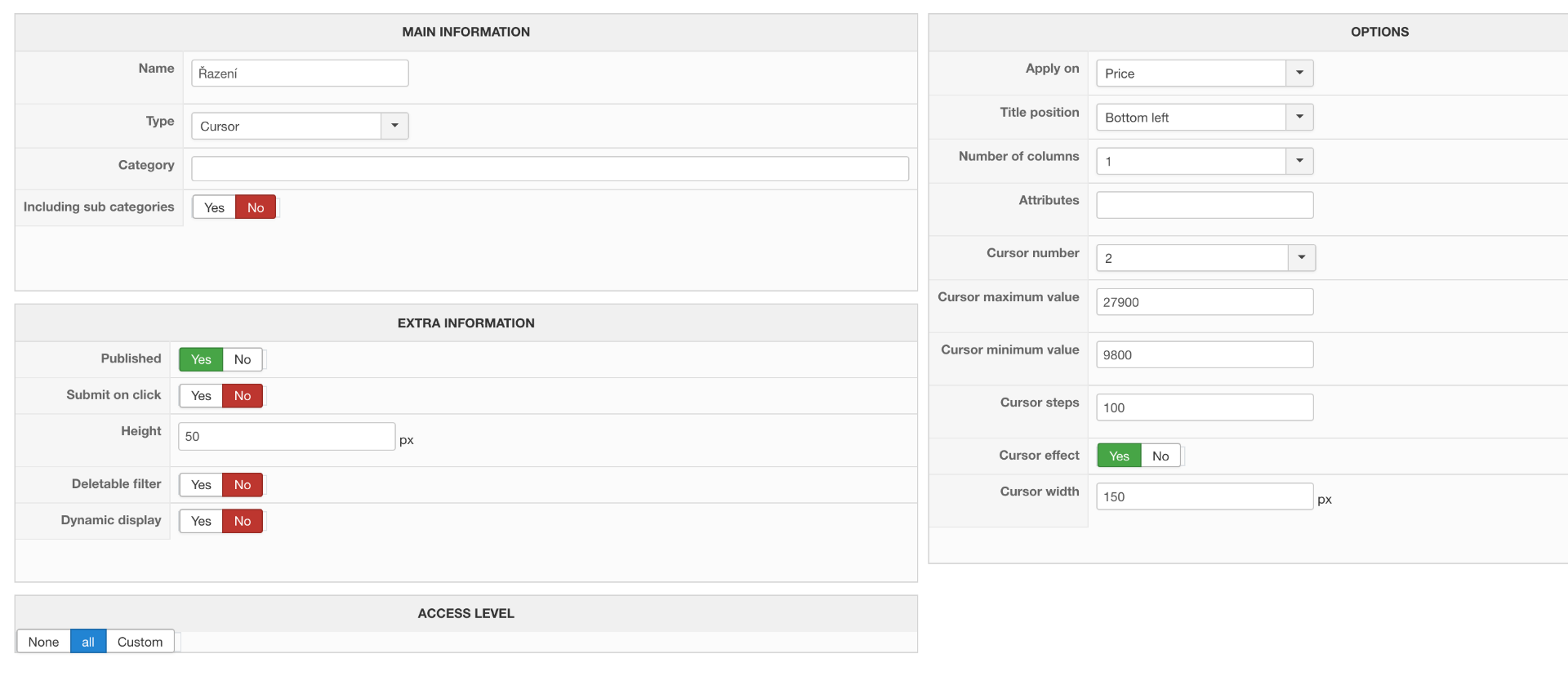Expand the Number of columns dropdown

point(1205,162)
